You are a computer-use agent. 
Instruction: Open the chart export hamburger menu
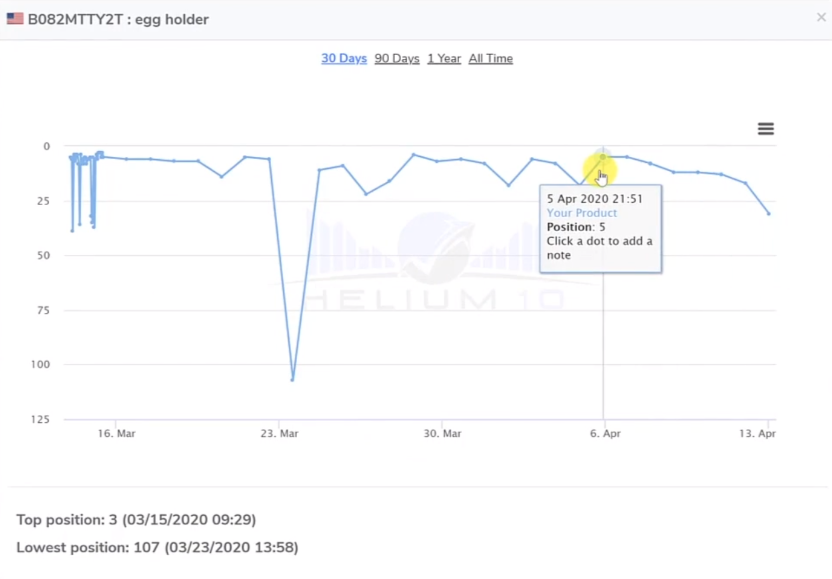click(x=765, y=128)
